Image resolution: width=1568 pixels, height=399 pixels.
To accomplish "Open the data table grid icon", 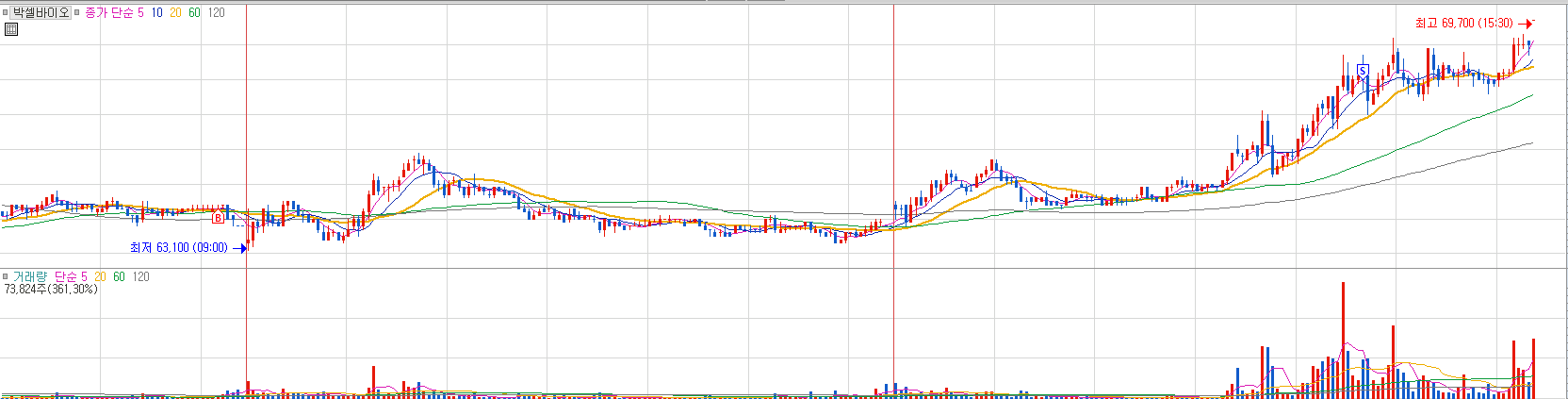I will pyautogui.click(x=11, y=29).
